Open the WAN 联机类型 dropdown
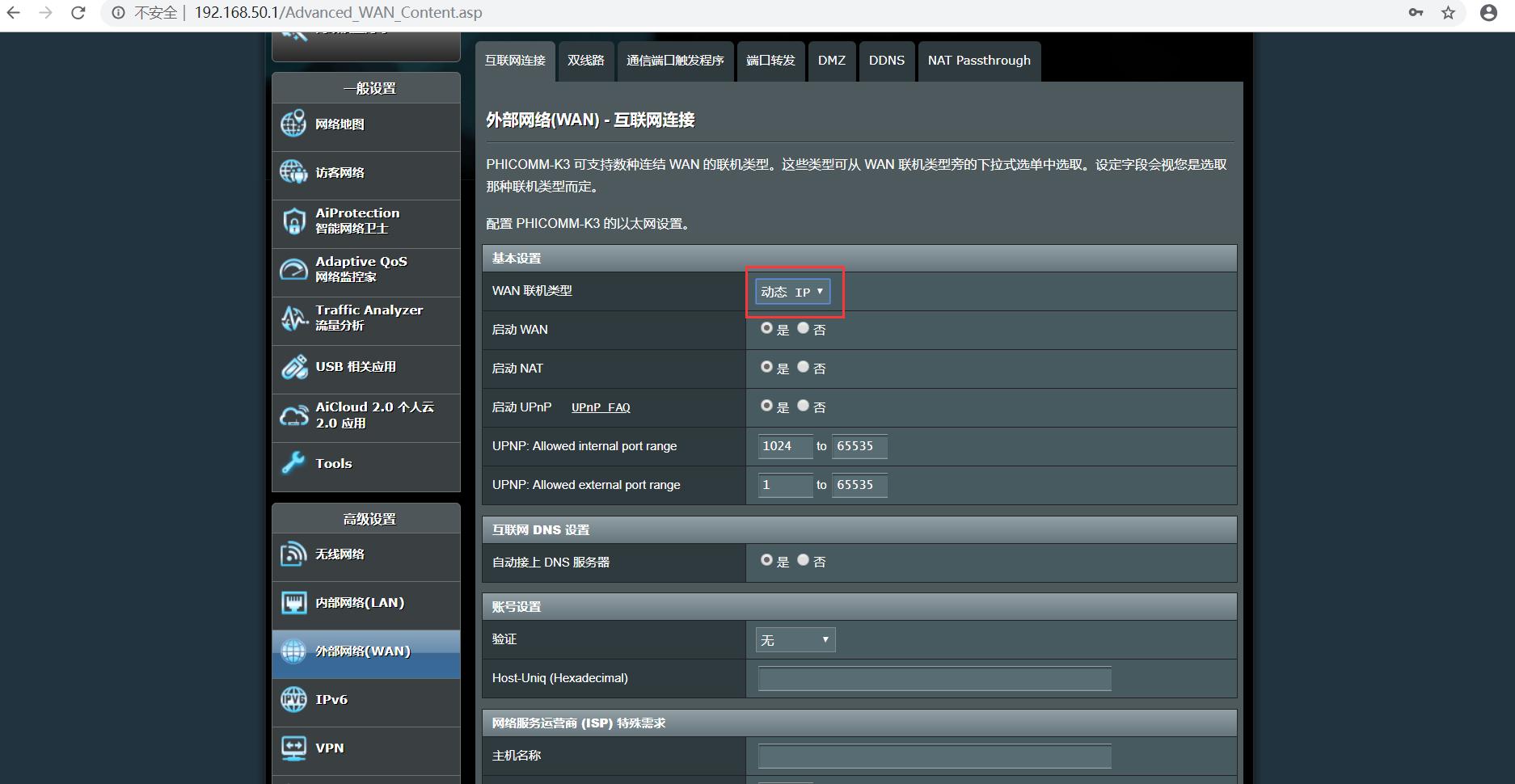 coord(791,291)
